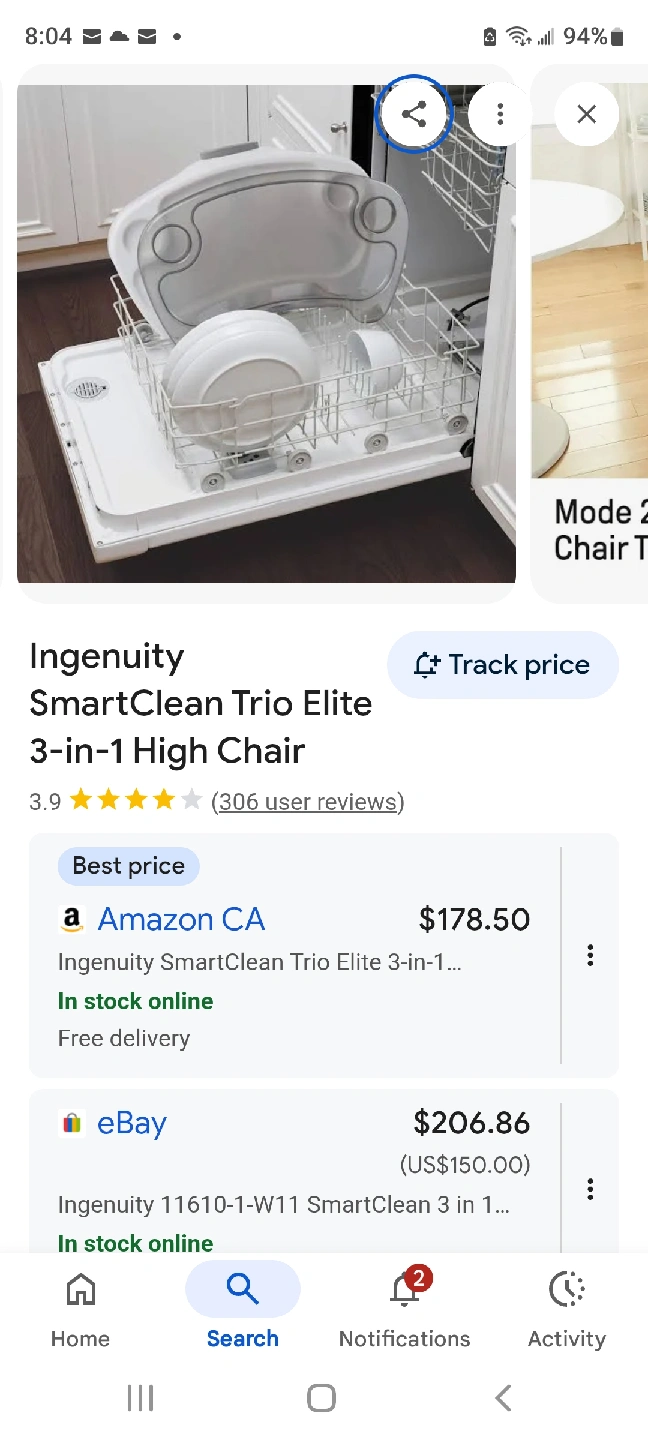The width and height of the screenshot is (648, 1440).
Task: Open the Activity tab
Action: [566, 1308]
